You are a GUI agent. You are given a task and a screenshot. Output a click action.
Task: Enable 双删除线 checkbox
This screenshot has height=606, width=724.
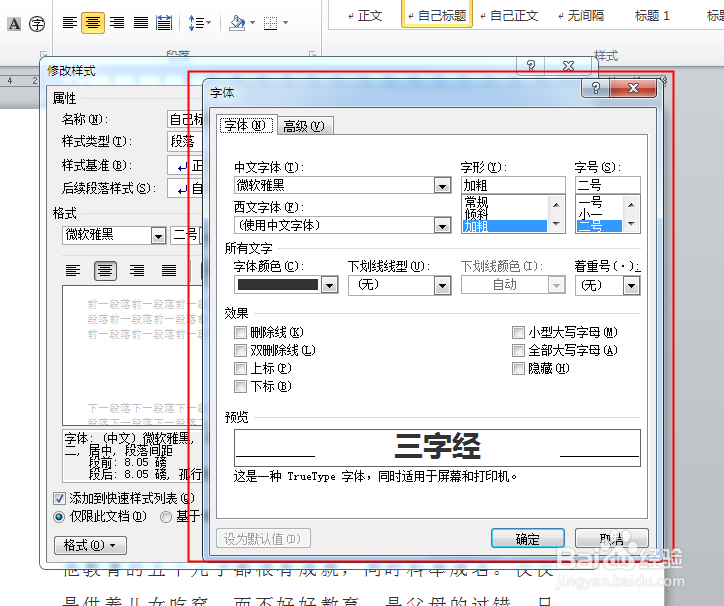(240, 350)
